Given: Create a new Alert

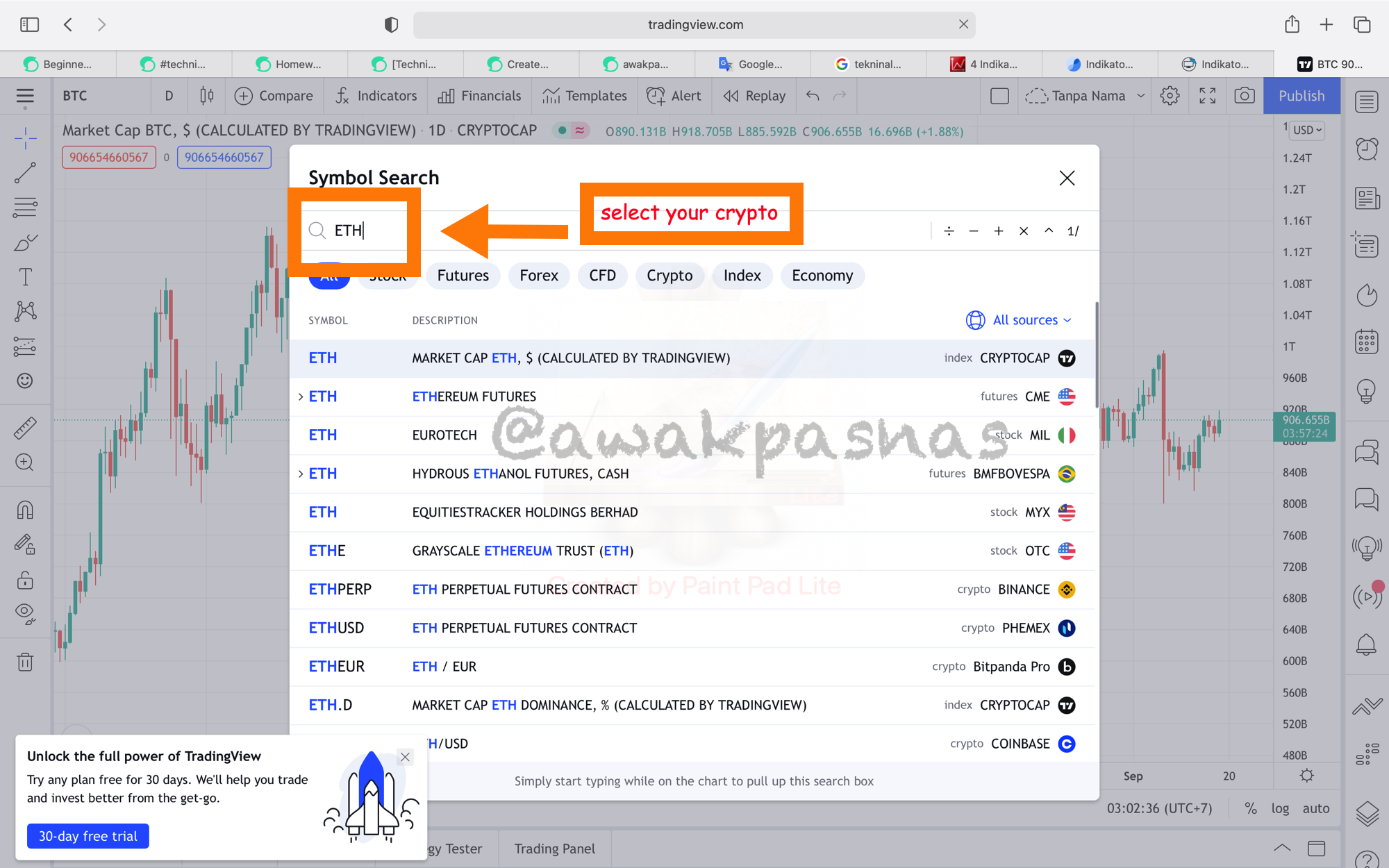Looking at the screenshot, I should (674, 96).
